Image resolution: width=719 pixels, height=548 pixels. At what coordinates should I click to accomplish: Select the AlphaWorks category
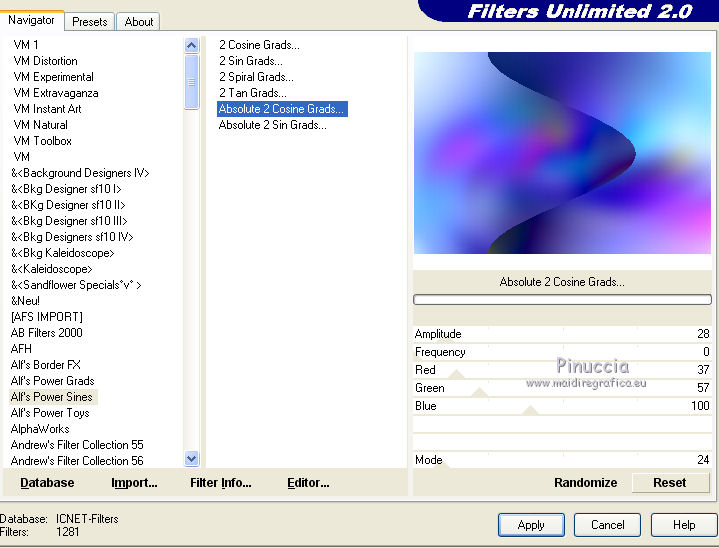click(40, 429)
